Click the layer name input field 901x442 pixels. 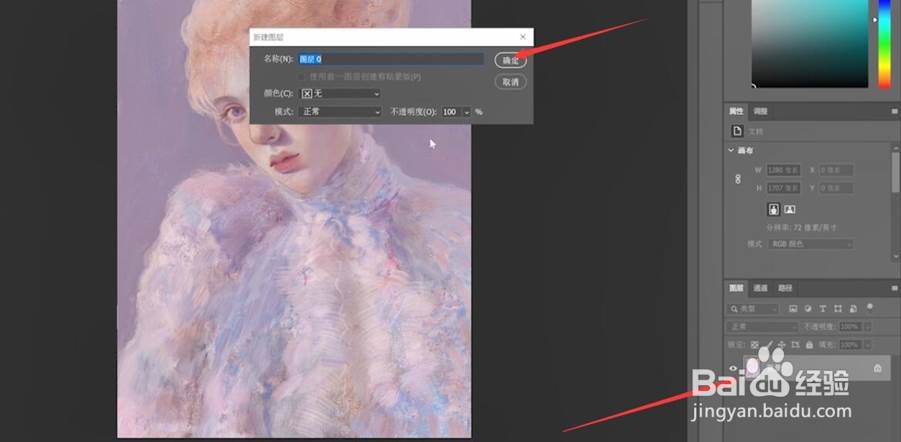[391, 59]
